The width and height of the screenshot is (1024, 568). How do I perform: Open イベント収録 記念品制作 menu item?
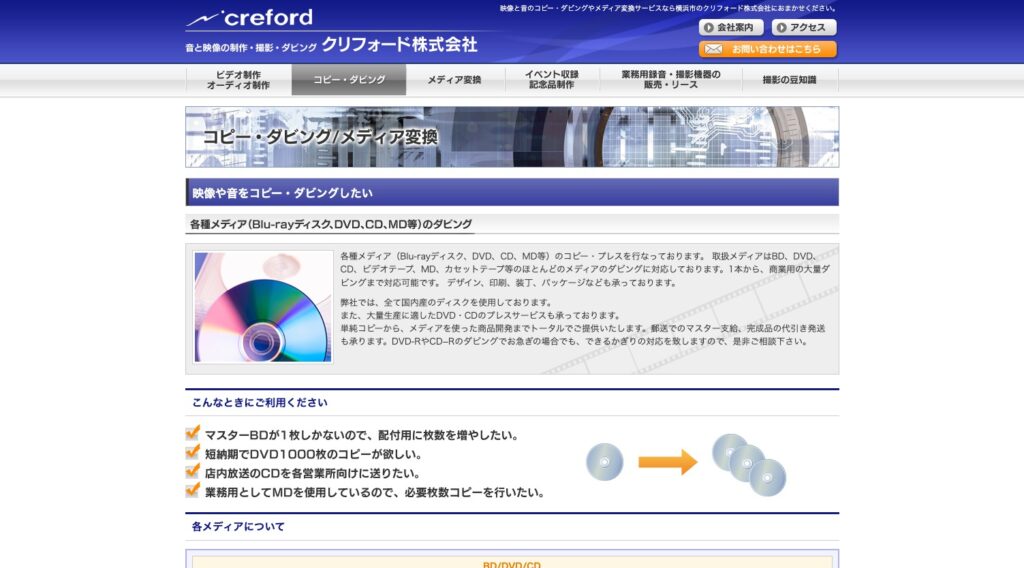pyautogui.click(x=552, y=80)
